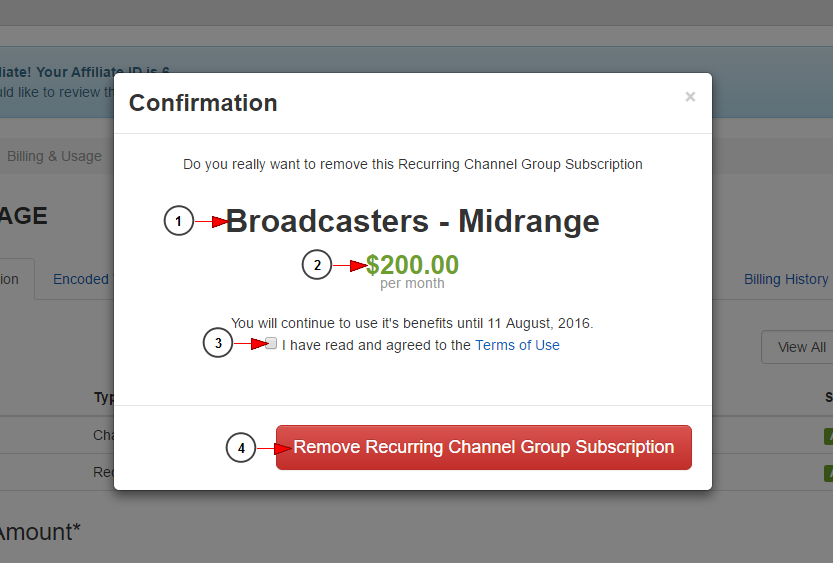Click Remove Recurring Channel Group Subscription button
Image resolution: width=833 pixels, height=563 pixels.
pyautogui.click(x=483, y=447)
